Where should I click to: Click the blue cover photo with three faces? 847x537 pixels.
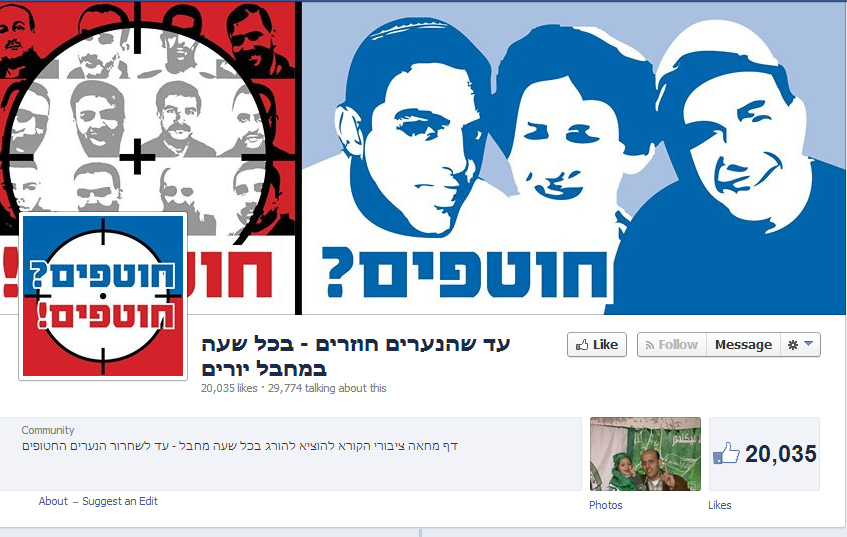point(574,158)
